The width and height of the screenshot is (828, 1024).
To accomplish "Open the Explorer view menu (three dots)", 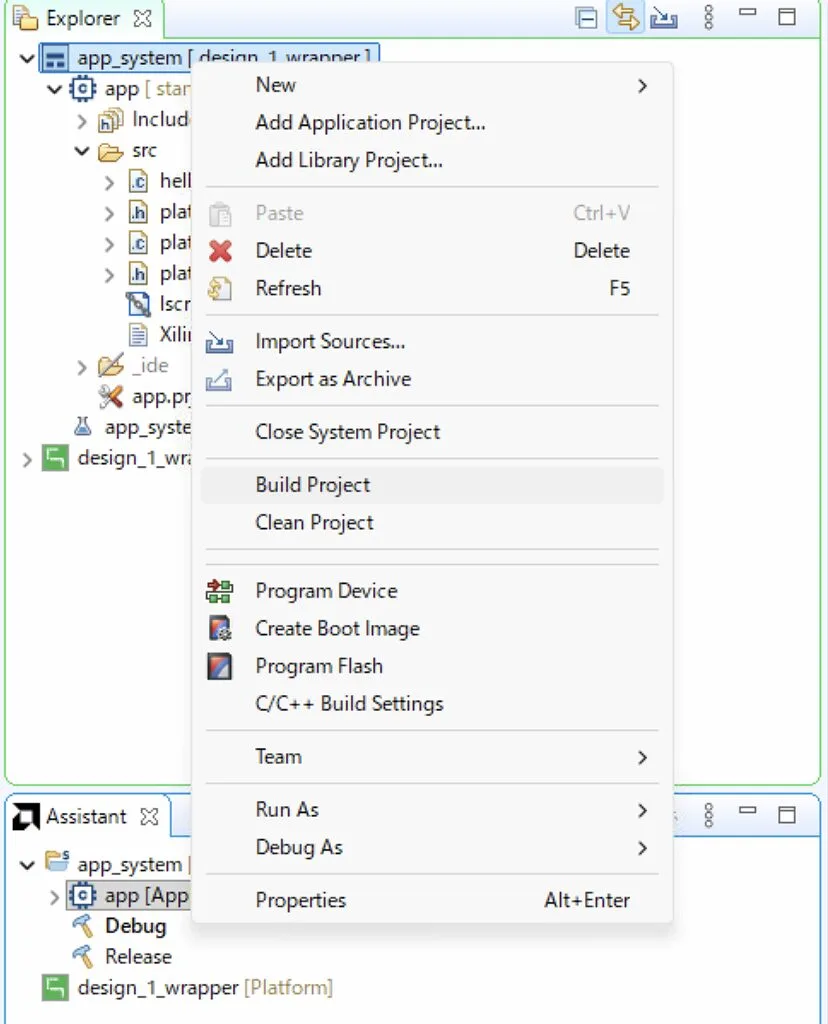I will pyautogui.click(x=709, y=18).
